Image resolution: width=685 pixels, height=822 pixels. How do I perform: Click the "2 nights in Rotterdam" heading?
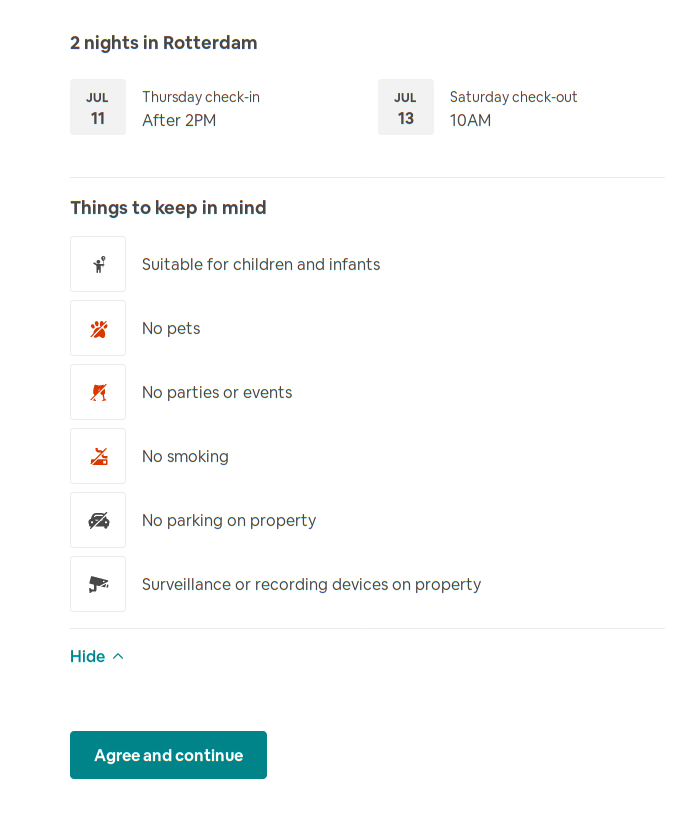point(164,43)
